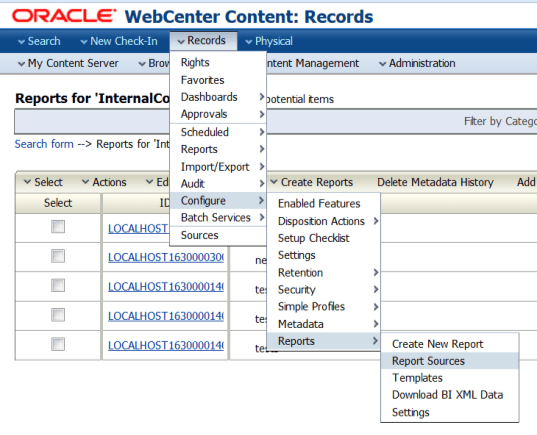537x435 pixels.
Task: Choose Download BI XML Data
Action: [450, 395]
